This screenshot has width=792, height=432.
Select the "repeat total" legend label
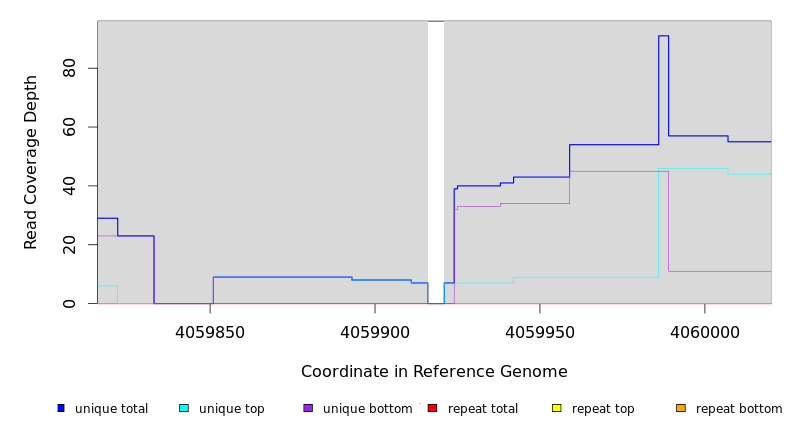483,409
